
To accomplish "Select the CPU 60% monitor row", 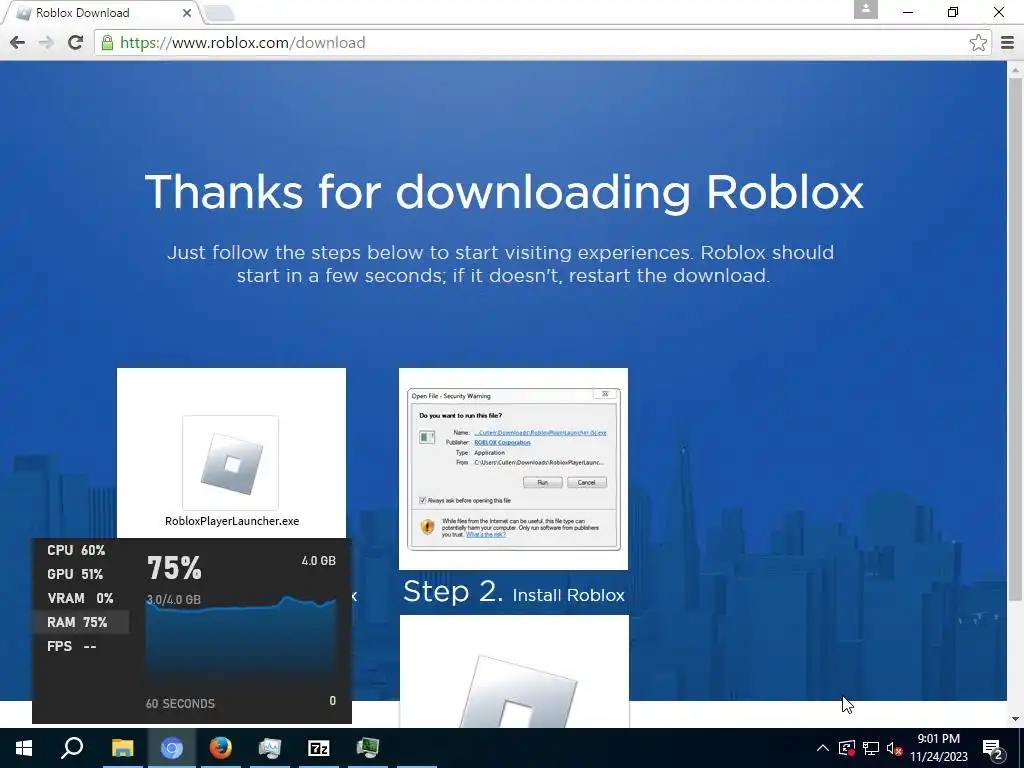I will click(81, 551).
